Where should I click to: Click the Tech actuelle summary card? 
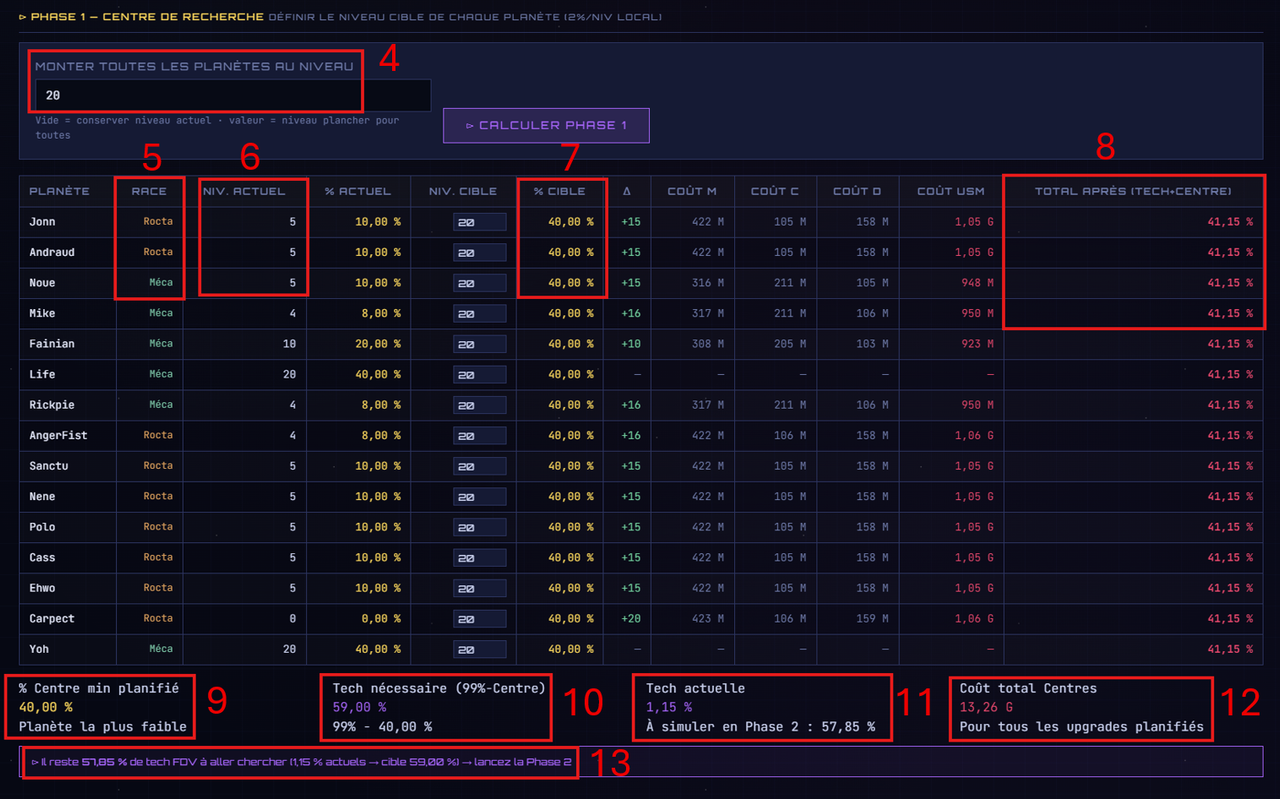763,707
